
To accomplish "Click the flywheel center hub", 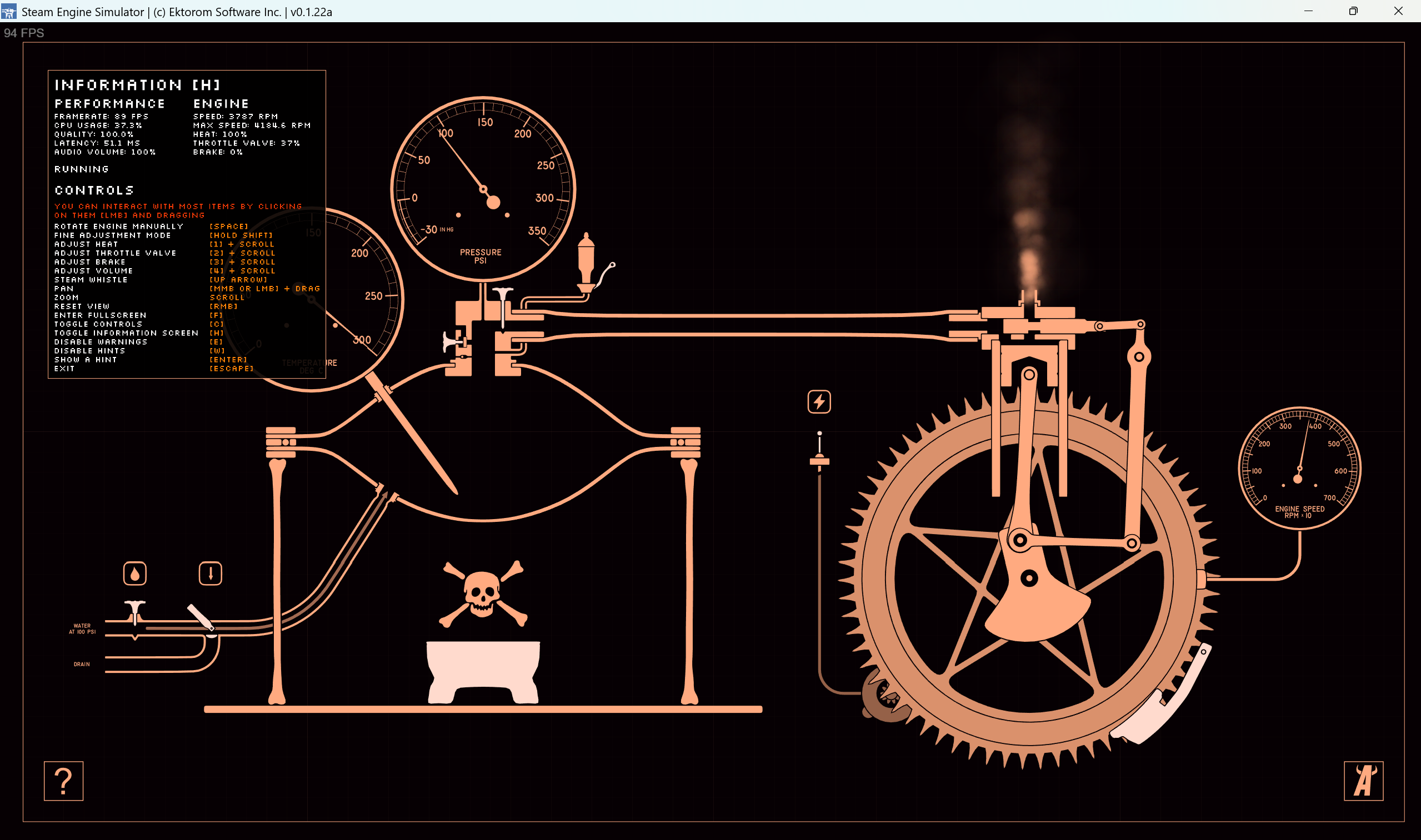I will point(1029,579).
